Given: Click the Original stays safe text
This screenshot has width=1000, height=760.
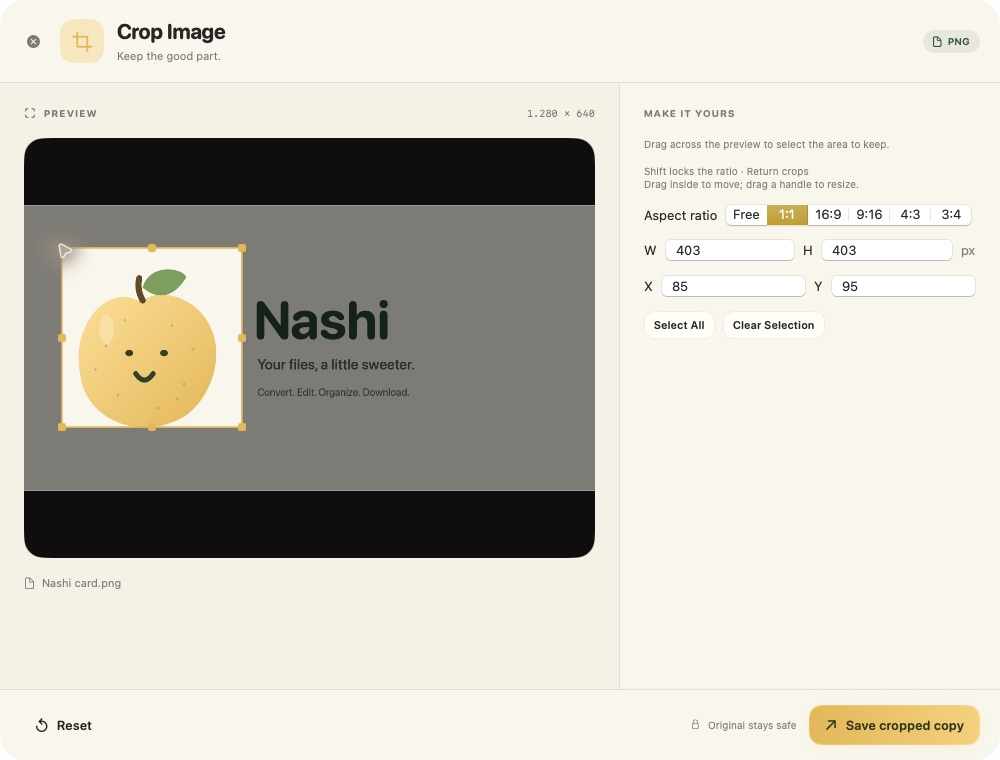Looking at the screenshot, I should [x=752, y=726].
